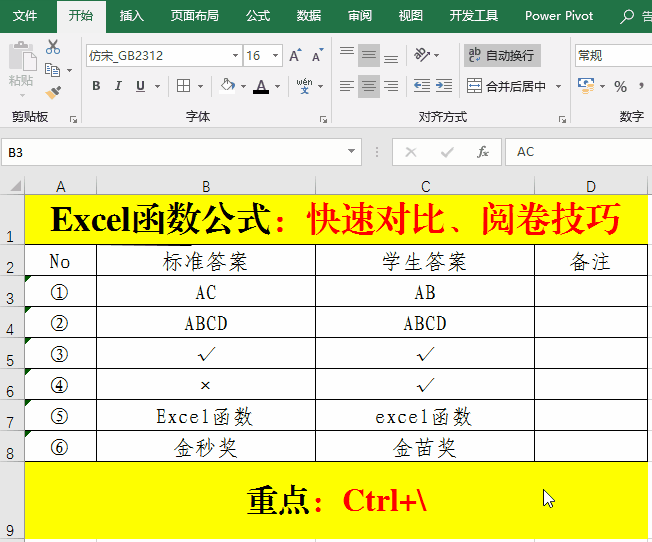Image resolution: width=652 pixels, height=542 pixels.
Task: Open merge and center dropdown arrow
Action: (x=558, y=87)
